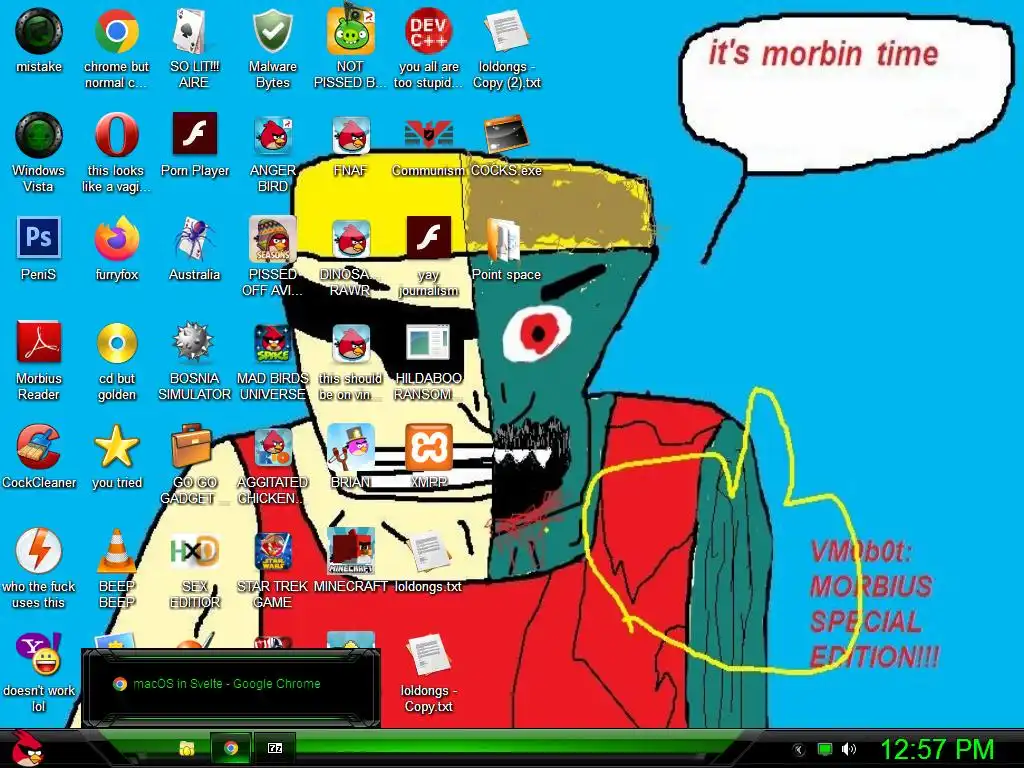This screenshot has height=768, width=1024.
Task: Show hidden tray icons arrow
Action: [797, 750]
